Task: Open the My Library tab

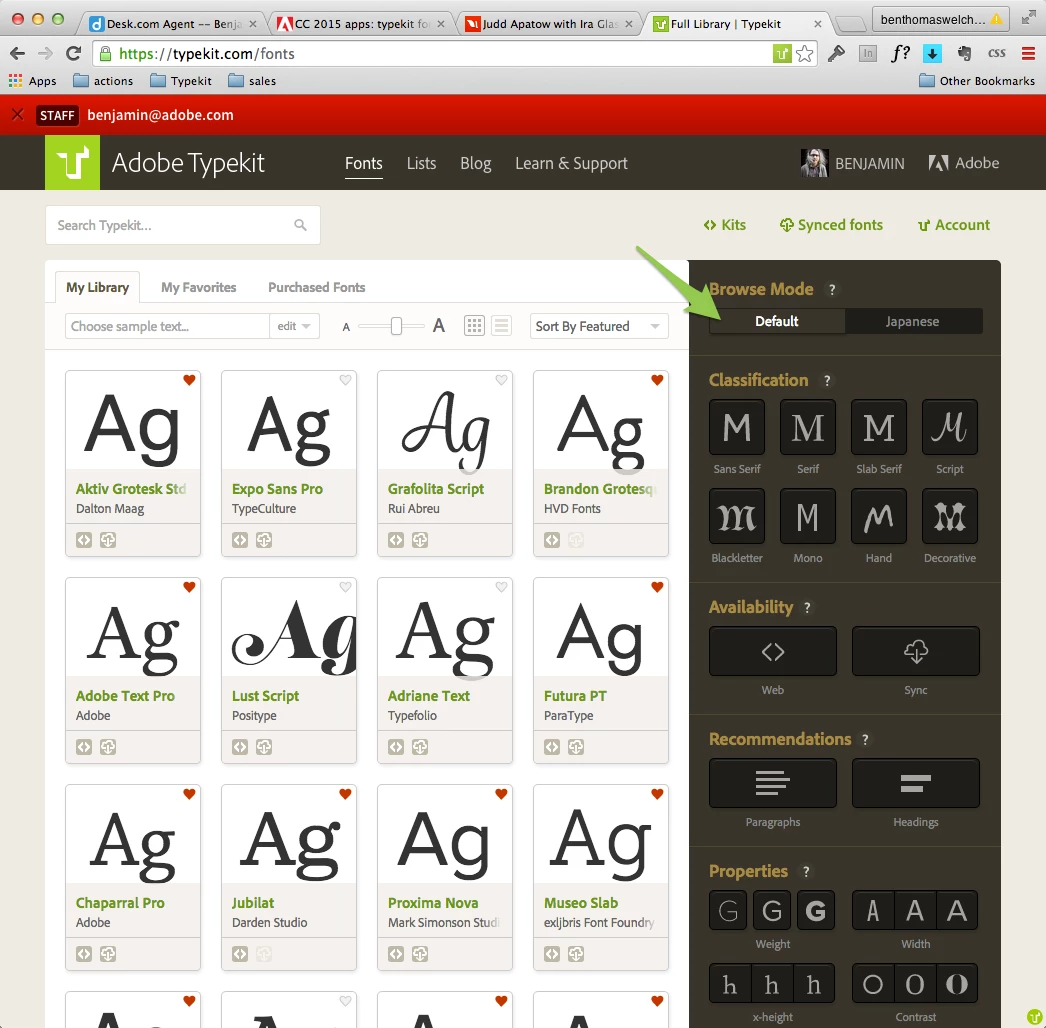Action: [97, 287]
